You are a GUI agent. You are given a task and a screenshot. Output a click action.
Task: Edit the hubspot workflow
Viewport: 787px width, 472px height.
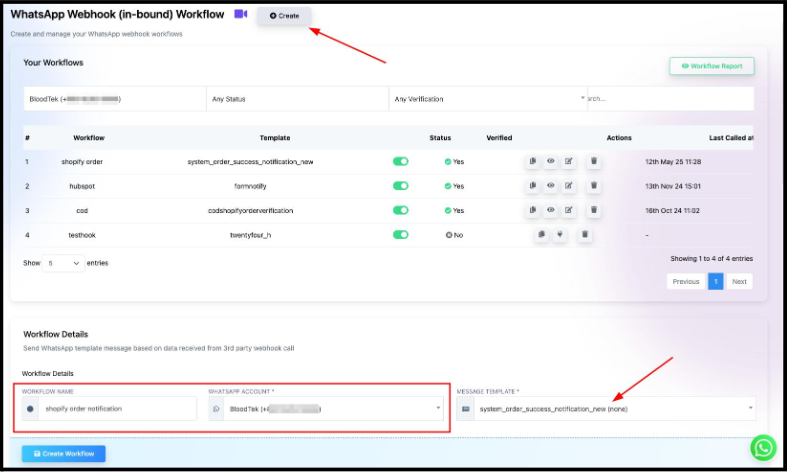coord(569,186)
